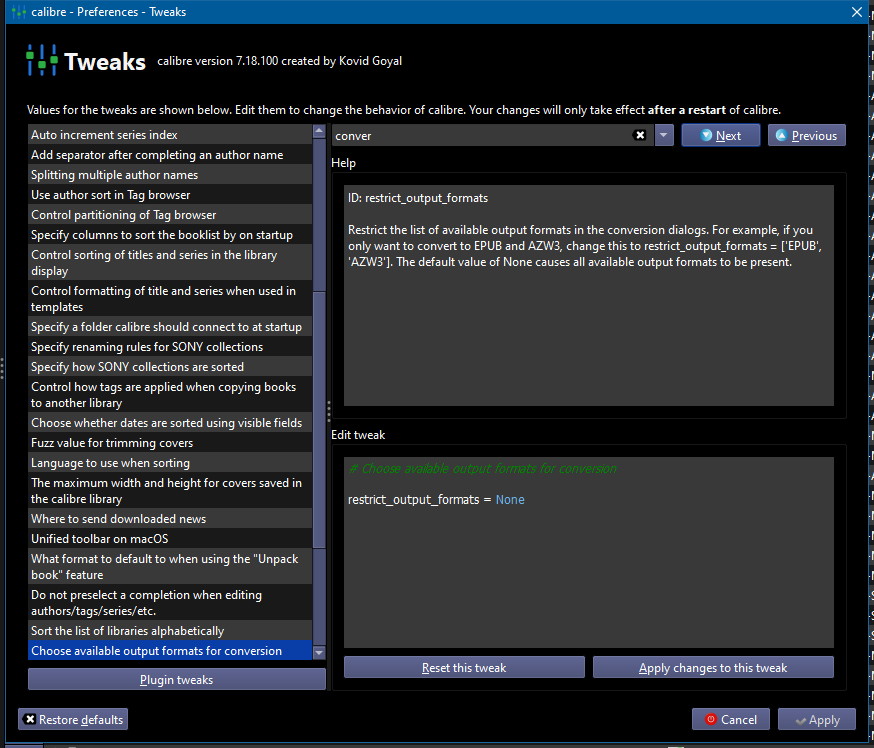Select 'Unified toolbar on macOS' tweak
Image resolution: width=874 pixels, height=748 pixels.
click(170, 539)
